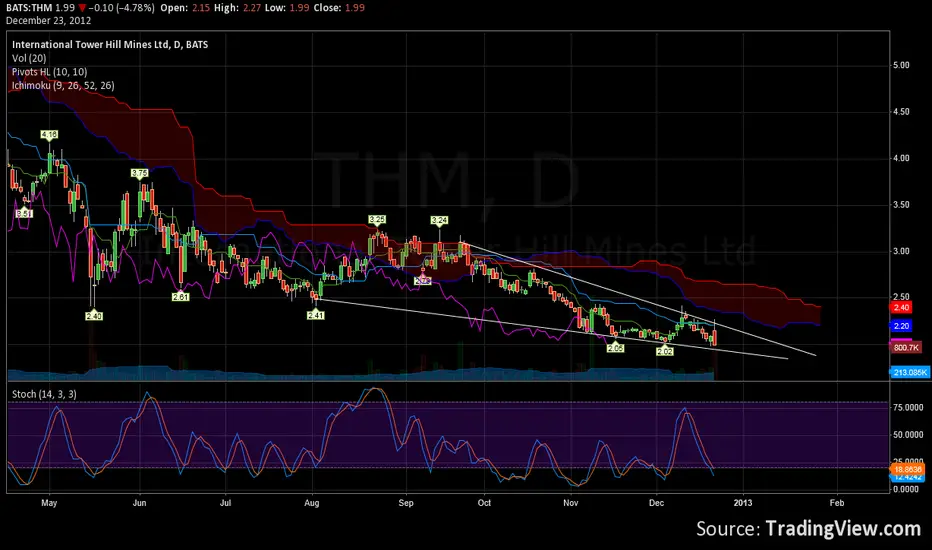This screenshot has height=550, width=932.
Task: Click the red 2.40 price tag on axis
Action: coord(901,307)
